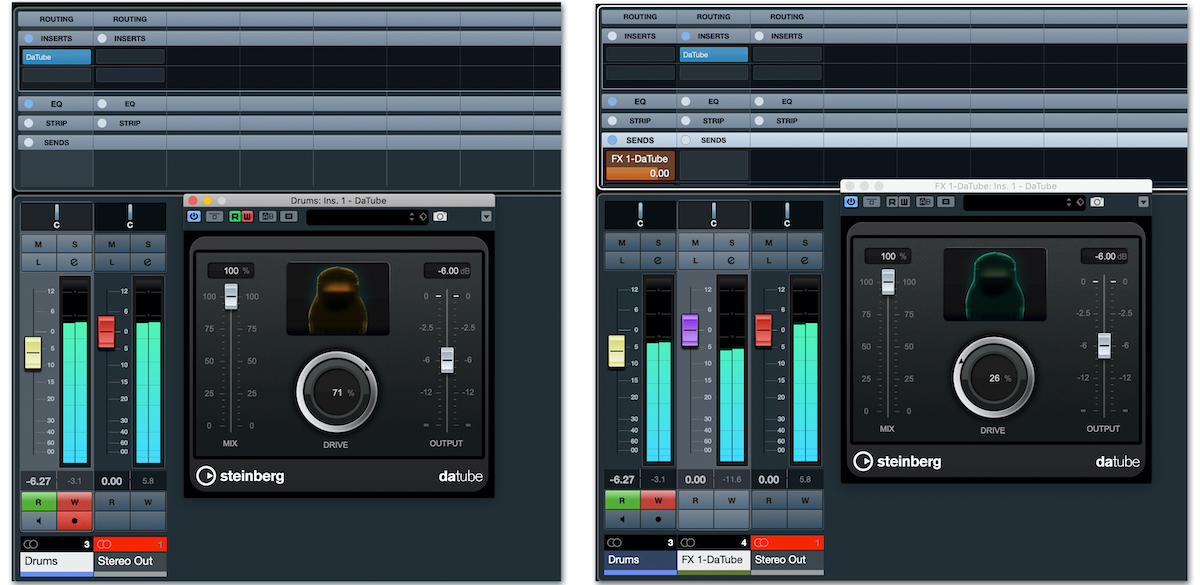Mute Drums channel in the two-channel mixer
The height and width of the screenshot is (585, 1200).
38,244
